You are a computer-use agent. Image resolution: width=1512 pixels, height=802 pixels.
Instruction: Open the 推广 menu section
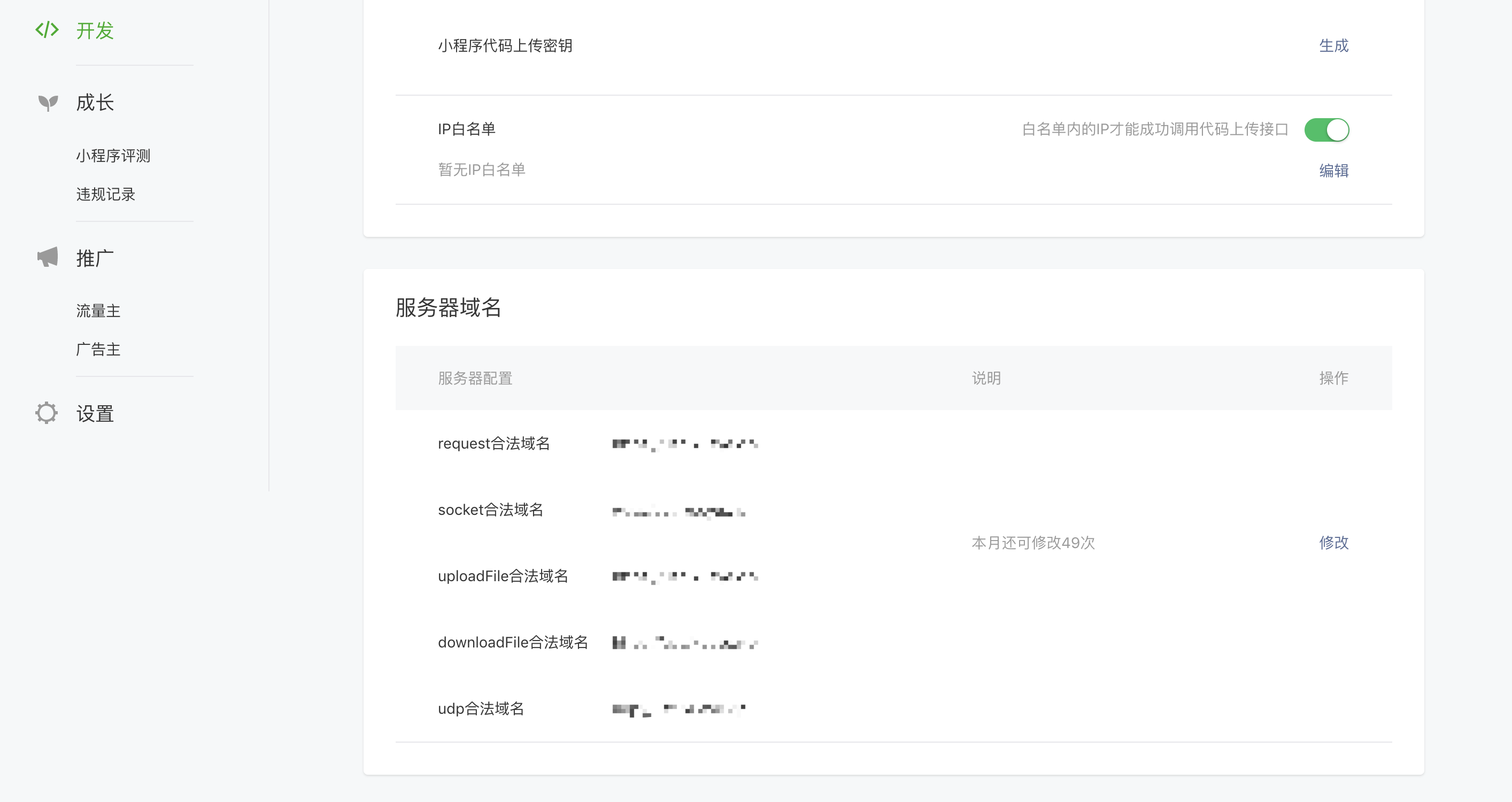[95, 258]
